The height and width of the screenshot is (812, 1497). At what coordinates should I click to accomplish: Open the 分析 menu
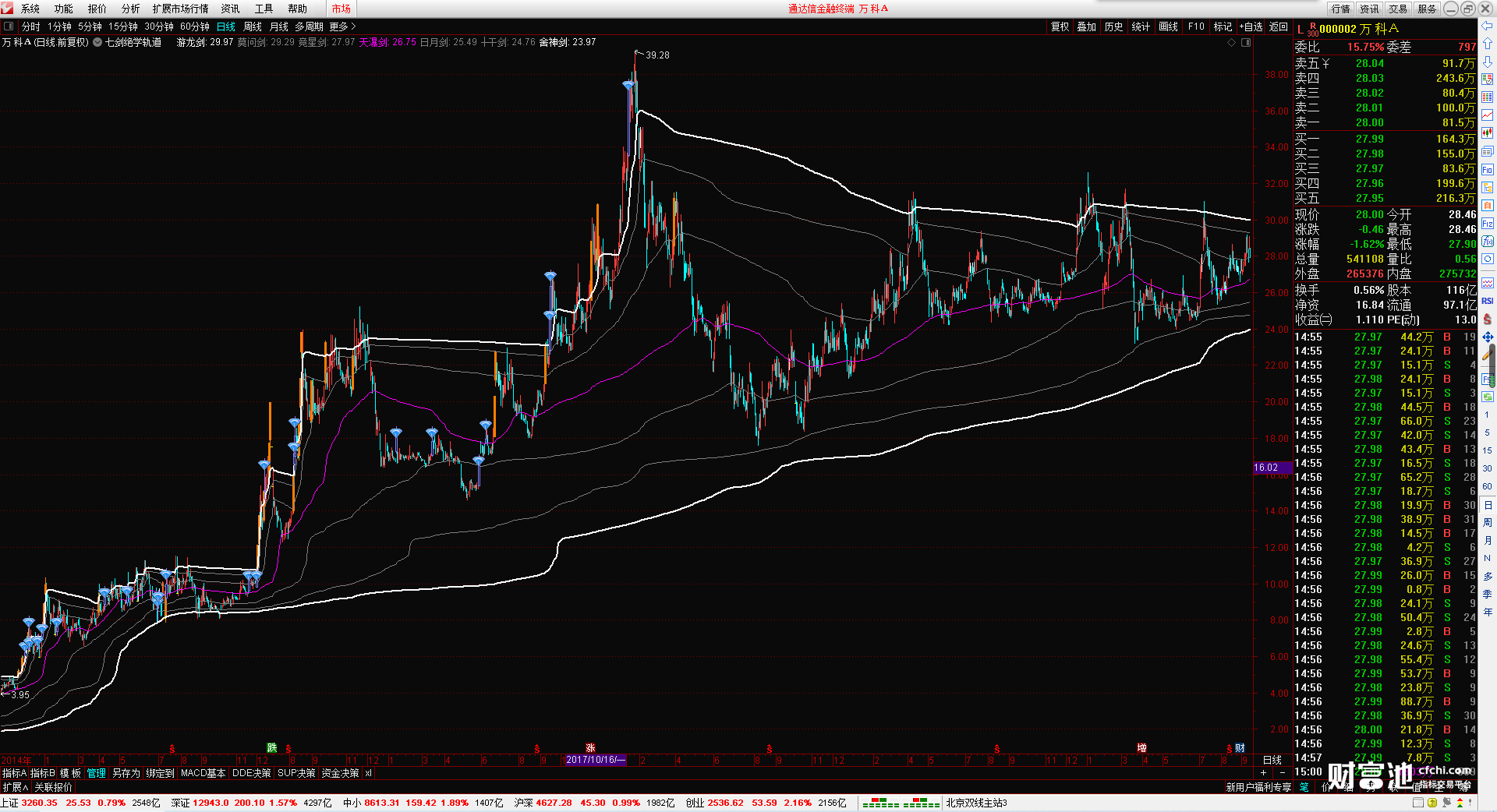(131, 9)
